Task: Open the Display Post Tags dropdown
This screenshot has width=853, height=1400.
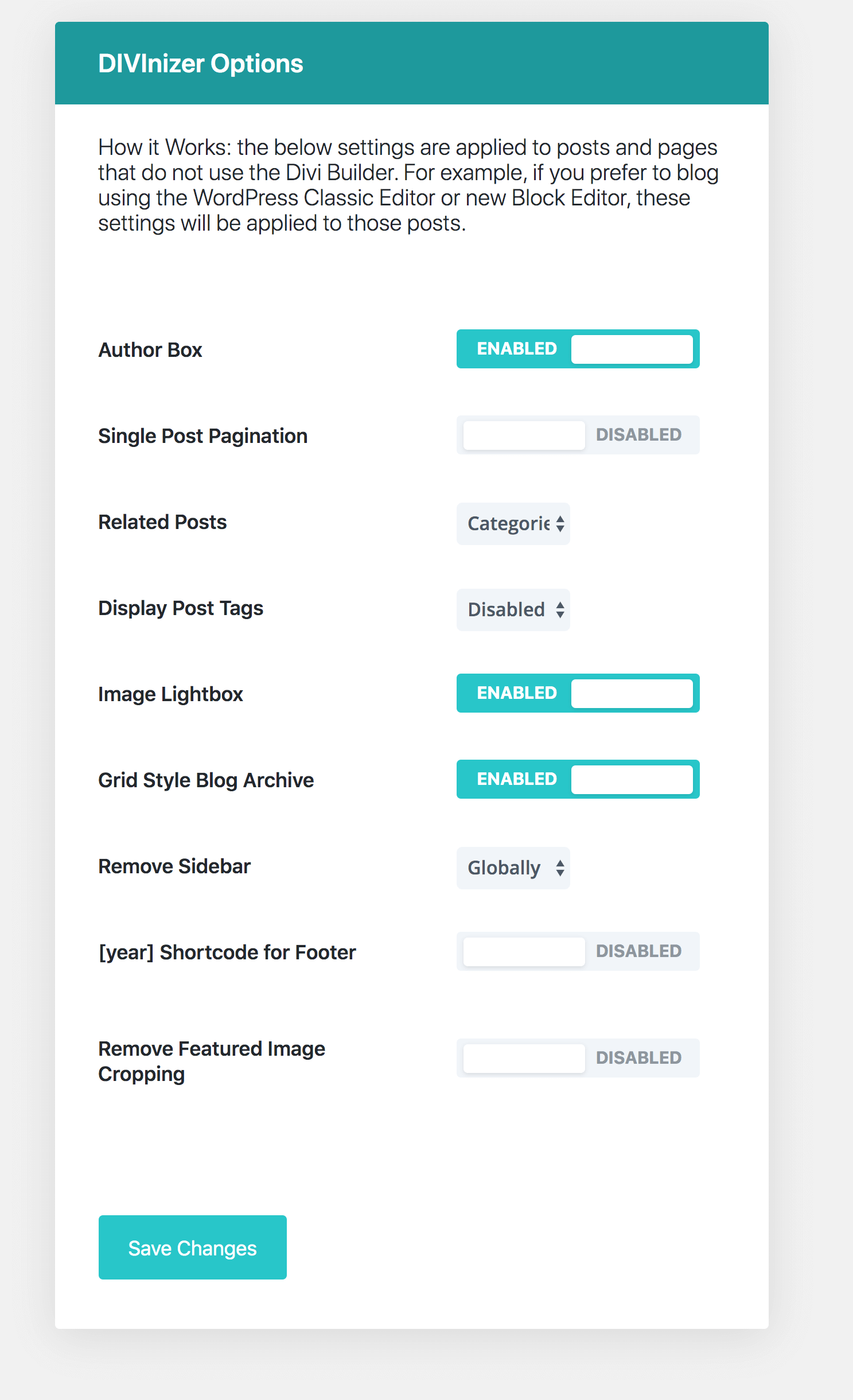Action: pyautogui.click(x=513, y=610)
